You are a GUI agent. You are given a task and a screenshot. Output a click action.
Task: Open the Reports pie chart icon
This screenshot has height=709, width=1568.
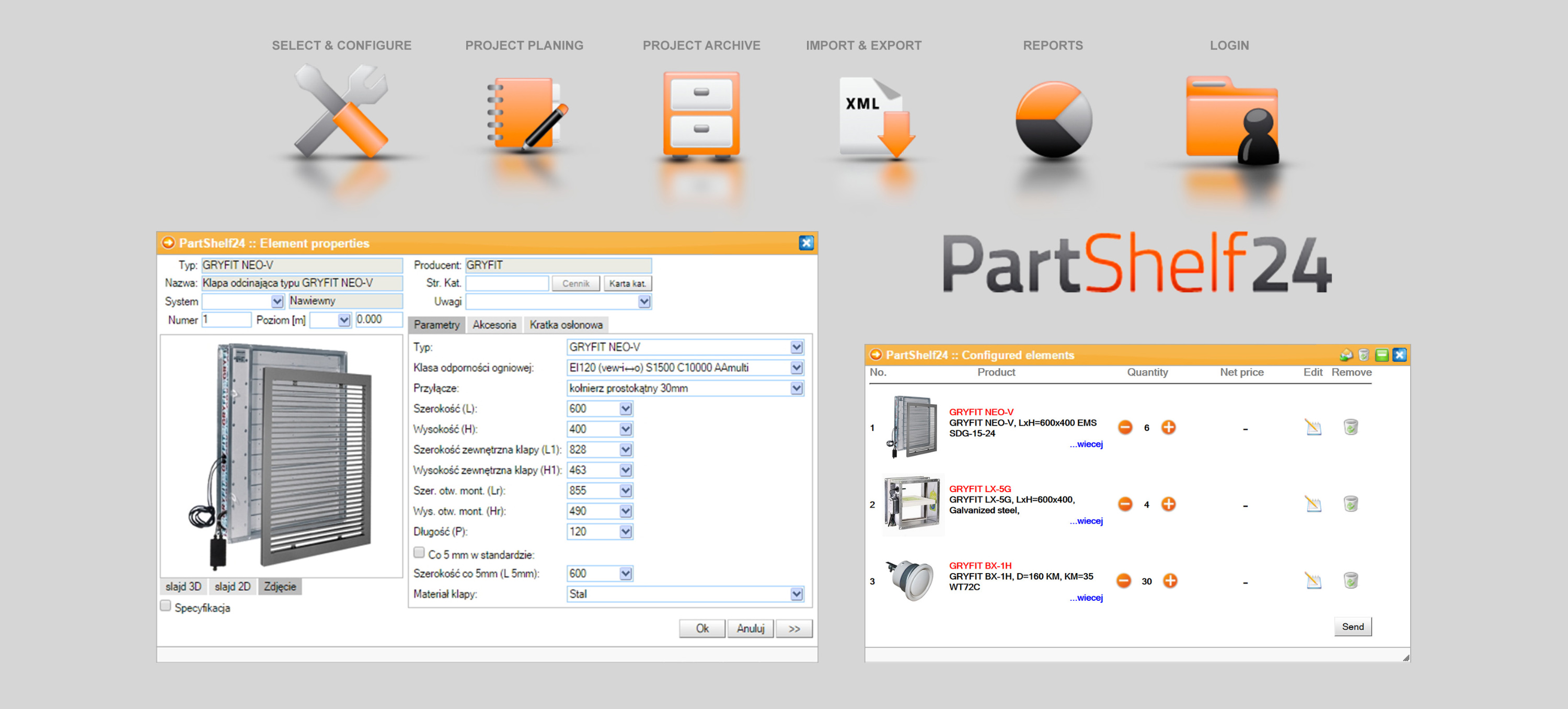click(x=1053, y=120)
